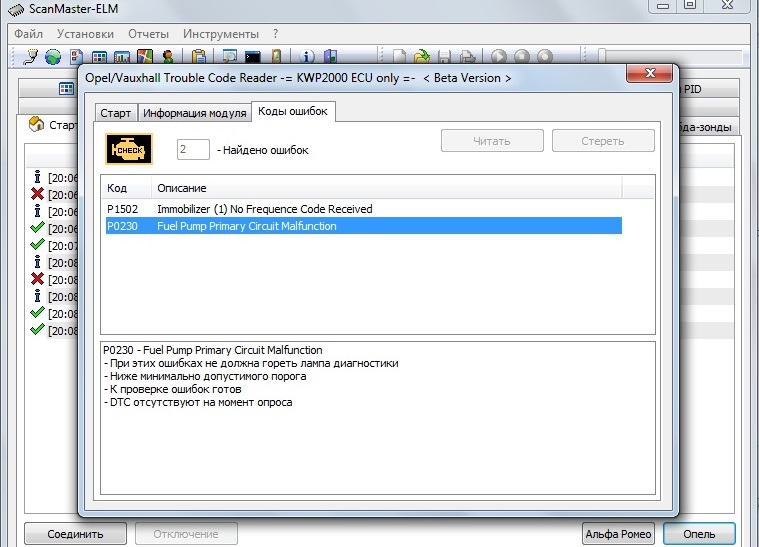This screenshot has height=547, width=759.
Task: Select the P1502 Immobilizer error row
Action: (x=364, y=209)
